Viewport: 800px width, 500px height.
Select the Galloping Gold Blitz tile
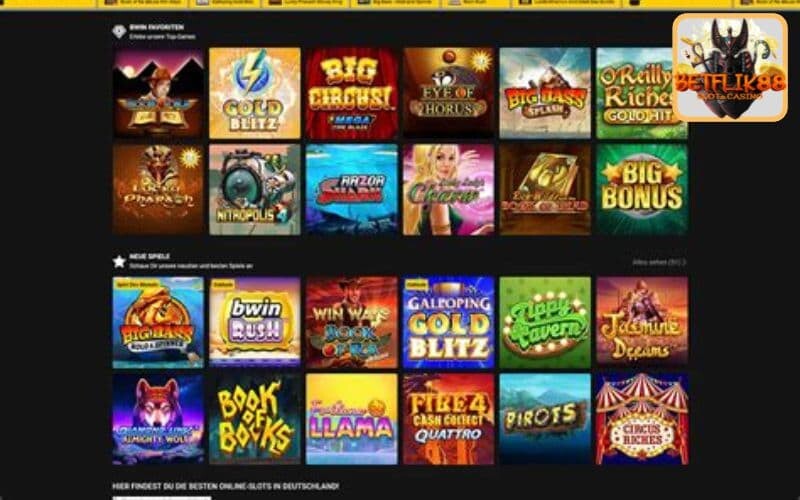pos(448,322)
